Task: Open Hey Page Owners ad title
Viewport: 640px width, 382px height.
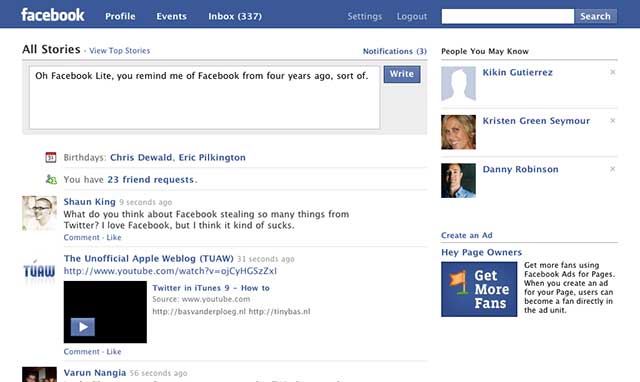Action: [x=481, y=252]
